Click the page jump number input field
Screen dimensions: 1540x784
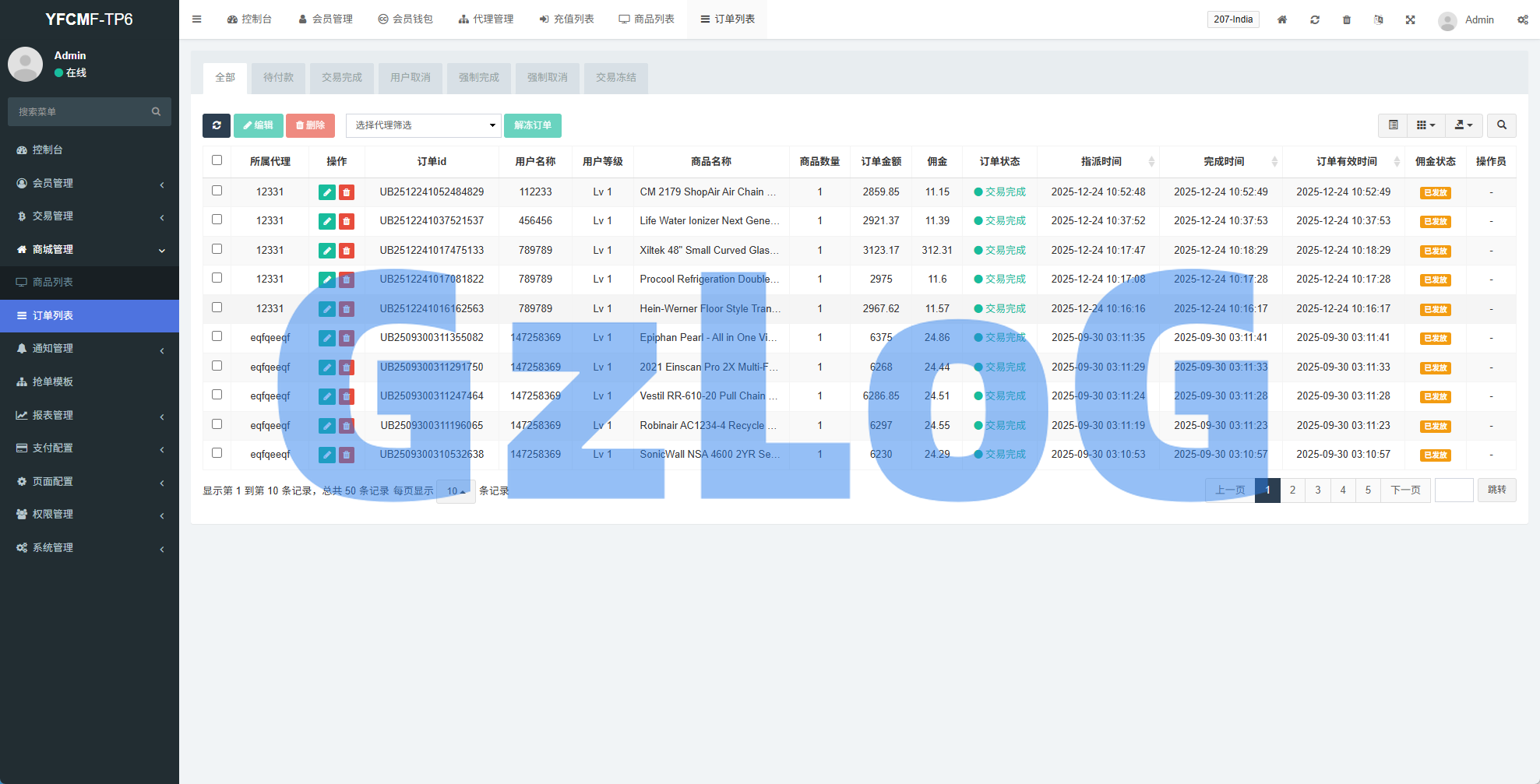(1454, 490)
